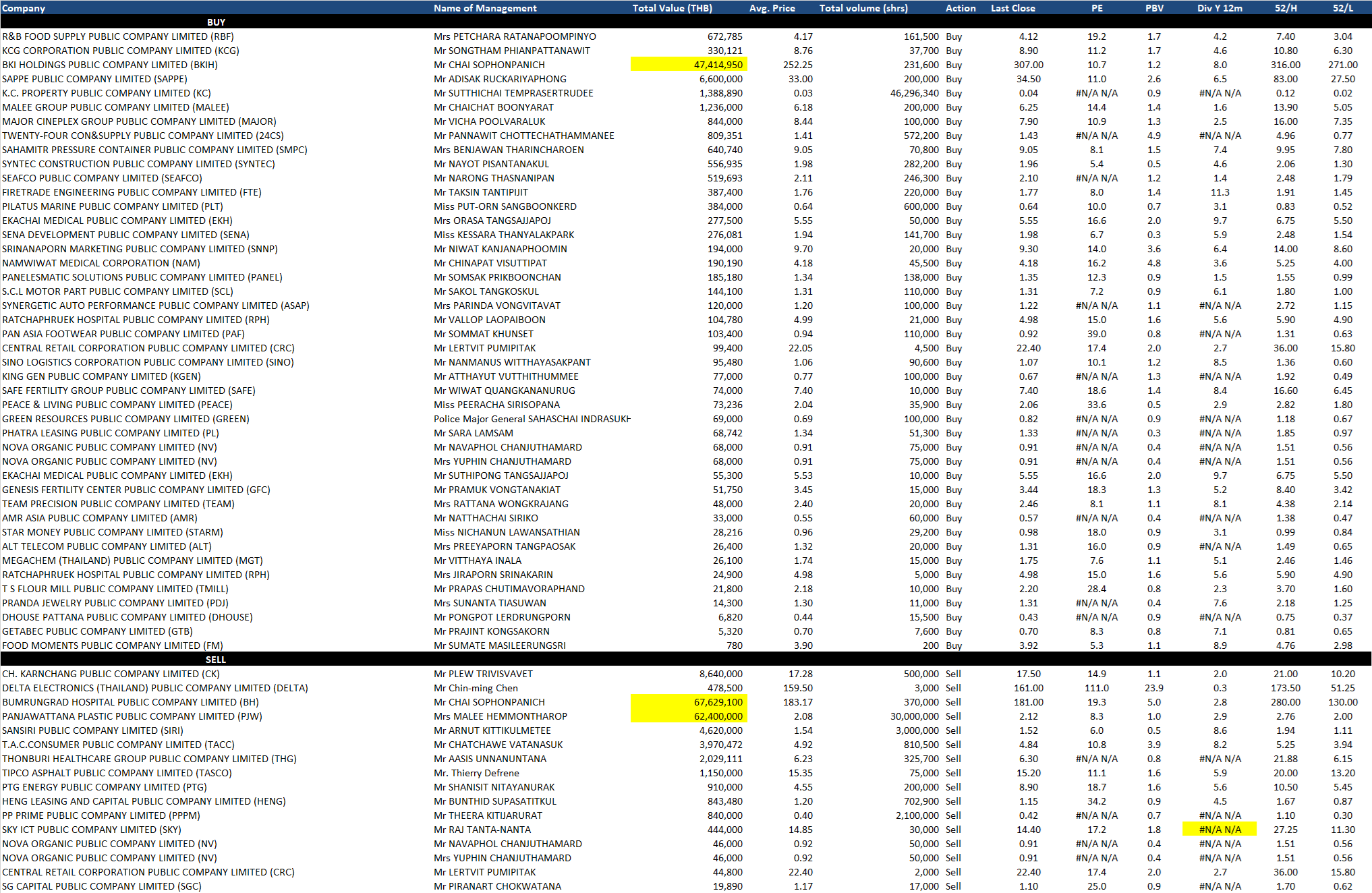Screen dimensions: 1372x893
Task: Click the BUY section header row
Action: [216, 22]
